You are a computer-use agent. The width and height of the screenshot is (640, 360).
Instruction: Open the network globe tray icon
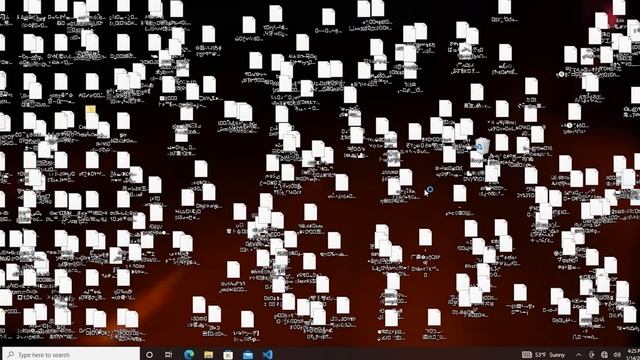tap(604, 355)
